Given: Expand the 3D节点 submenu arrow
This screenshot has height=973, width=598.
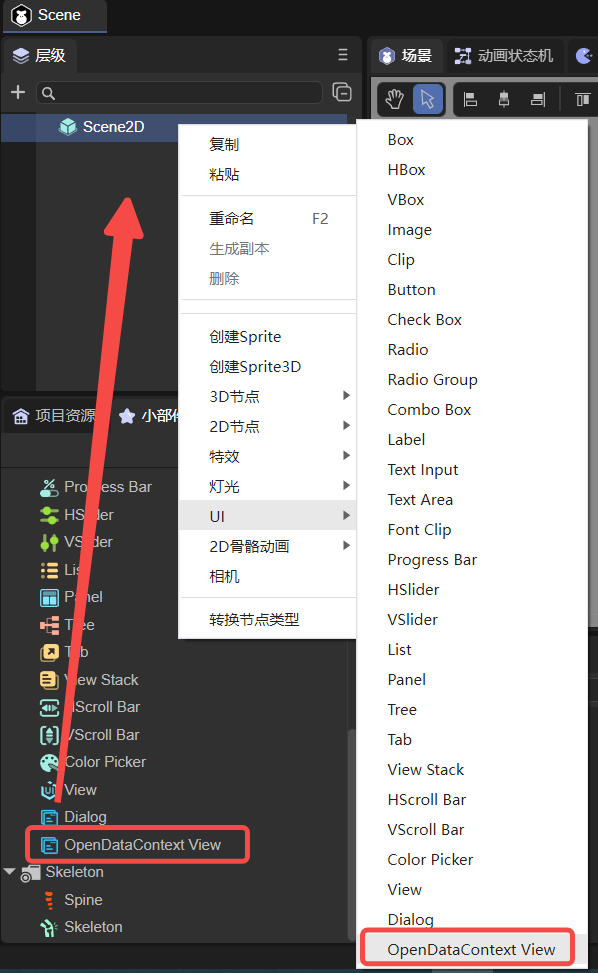Looking at the screenshot, I should click(x=347, y=396).
